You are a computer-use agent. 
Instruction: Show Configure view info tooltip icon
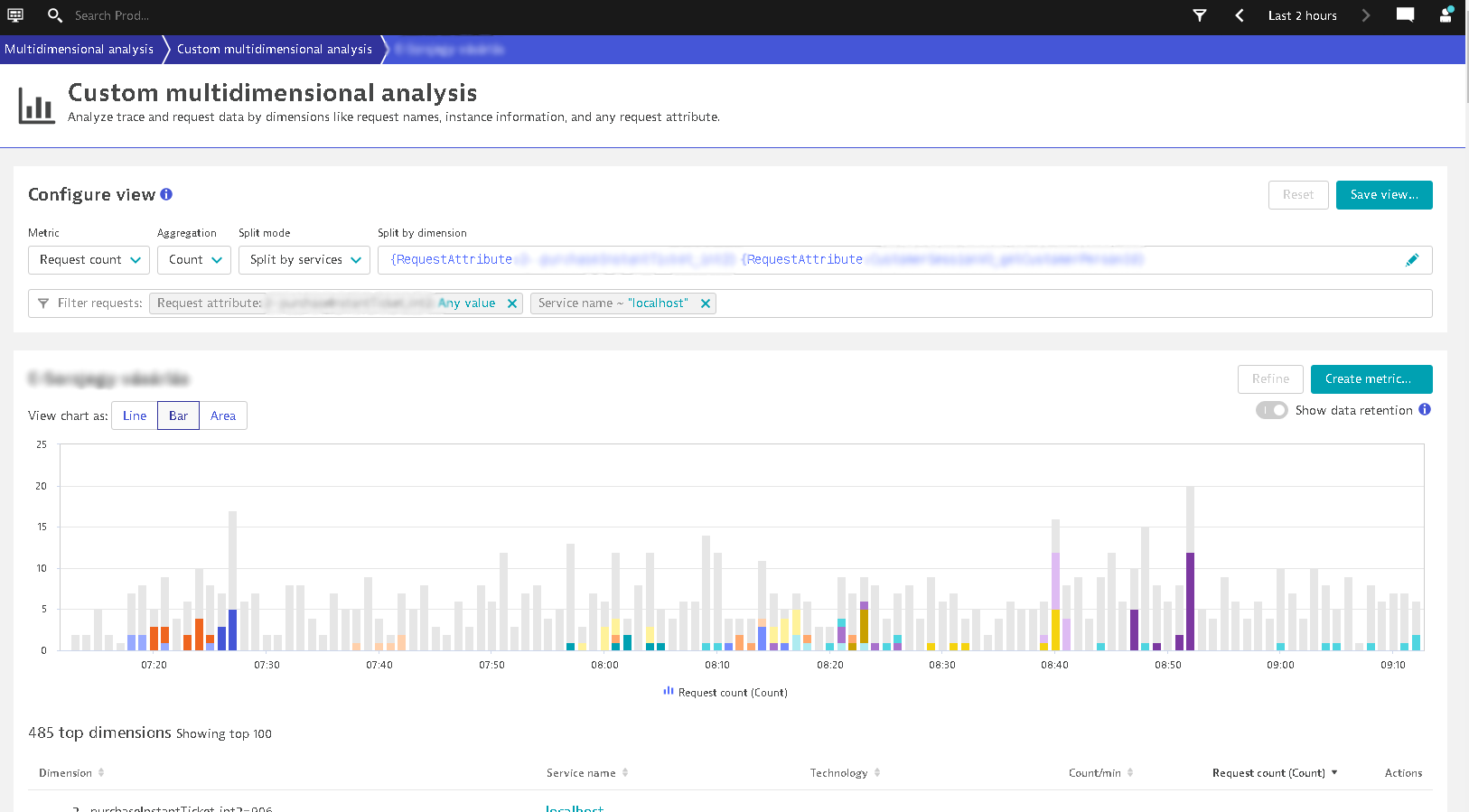(x=166, y=194)
